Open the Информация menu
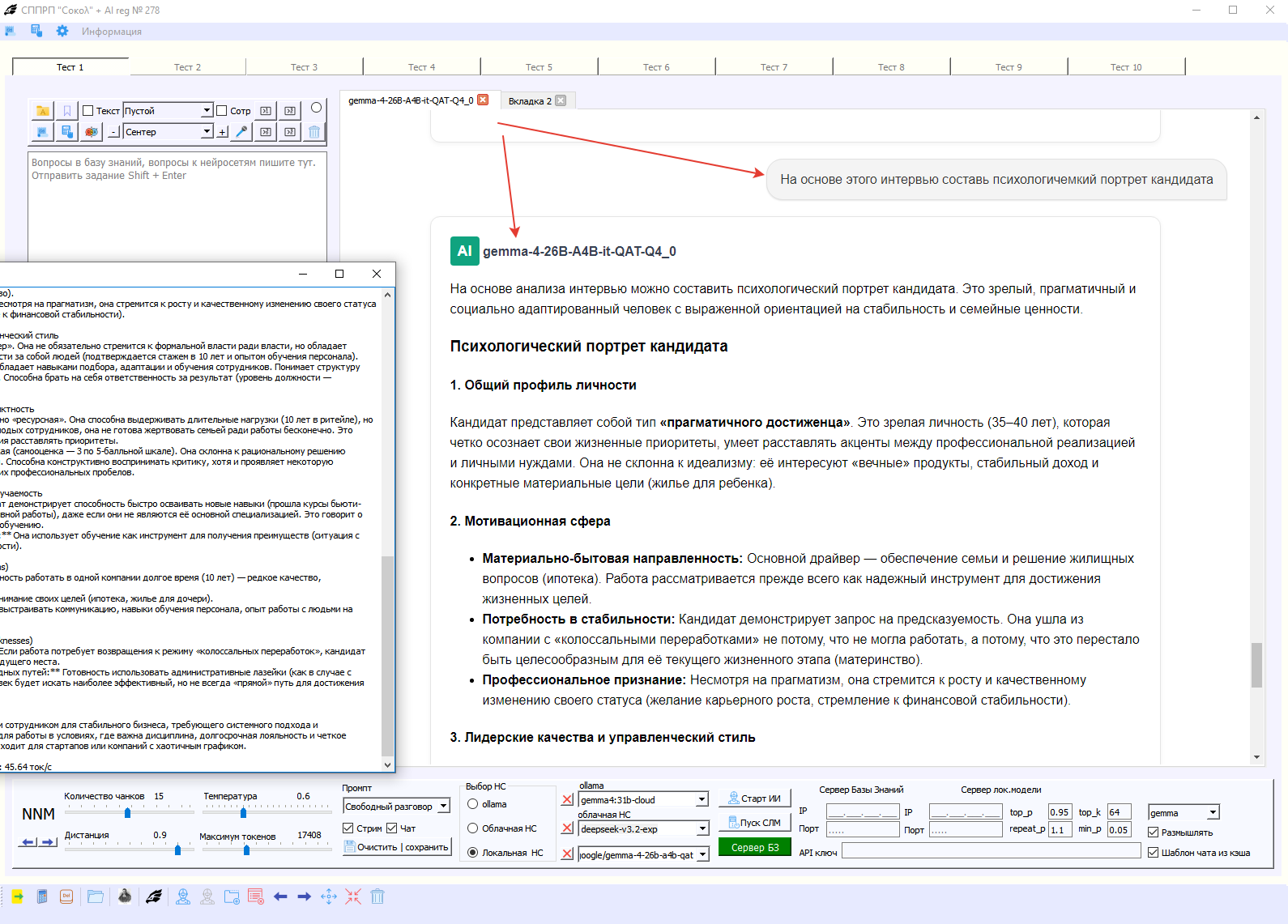Screen dimensions: 1288x924 tap(111, 32)
